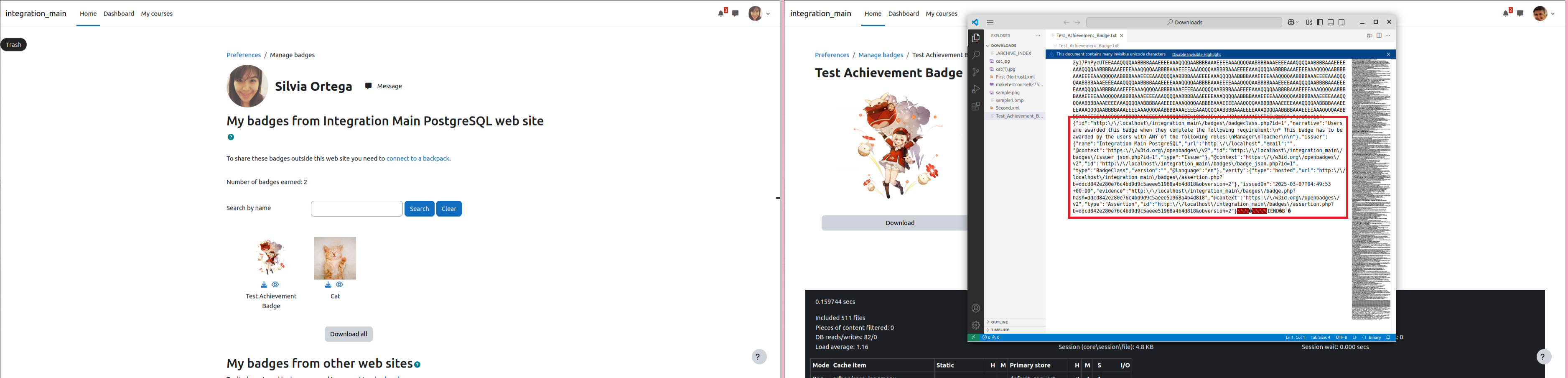Click Disable Invisible Highlight link
The height and width of the screenshot is (378, 1568).
(x=1196, y=54)
